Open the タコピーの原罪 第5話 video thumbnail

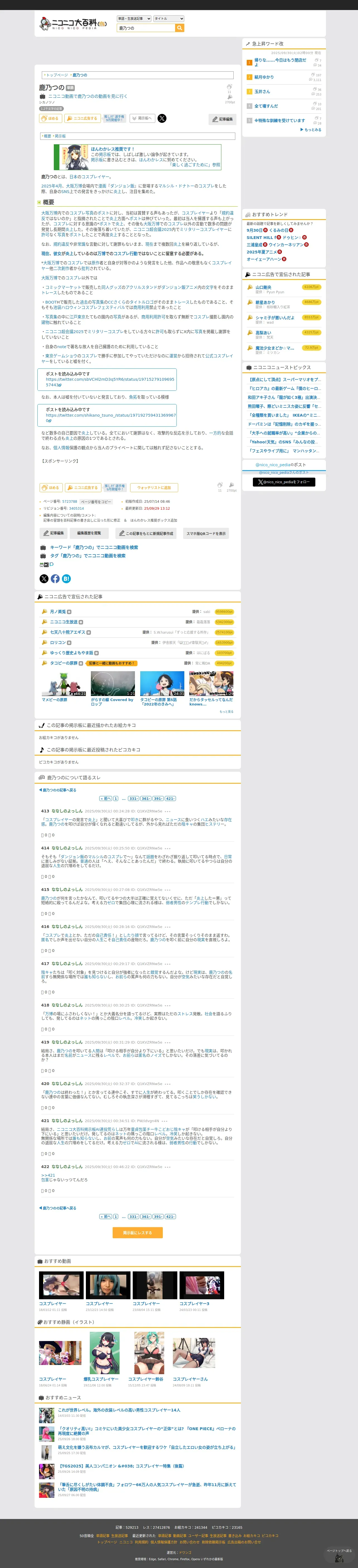162,683
